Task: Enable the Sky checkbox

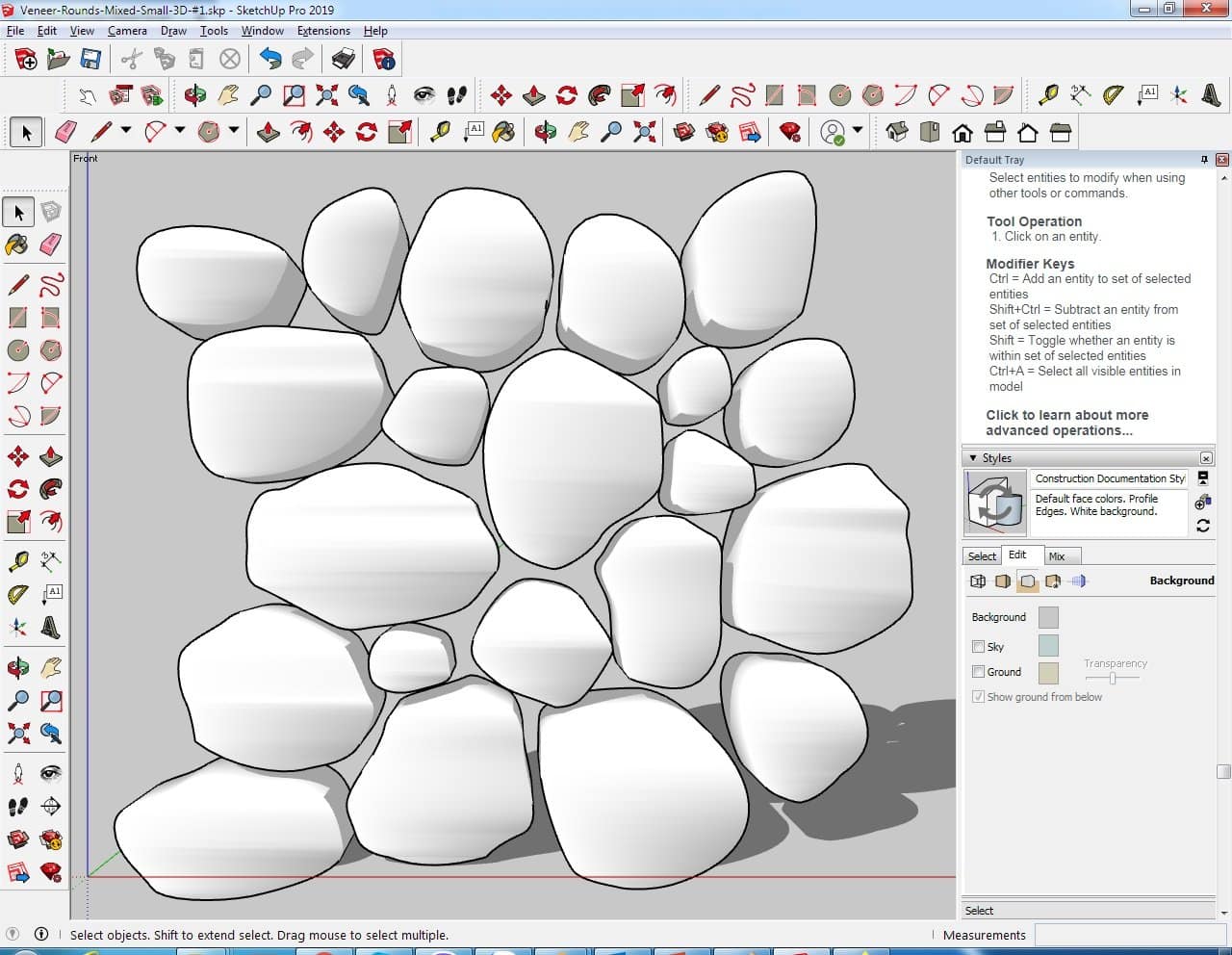Action: click(x=978, y=647)
